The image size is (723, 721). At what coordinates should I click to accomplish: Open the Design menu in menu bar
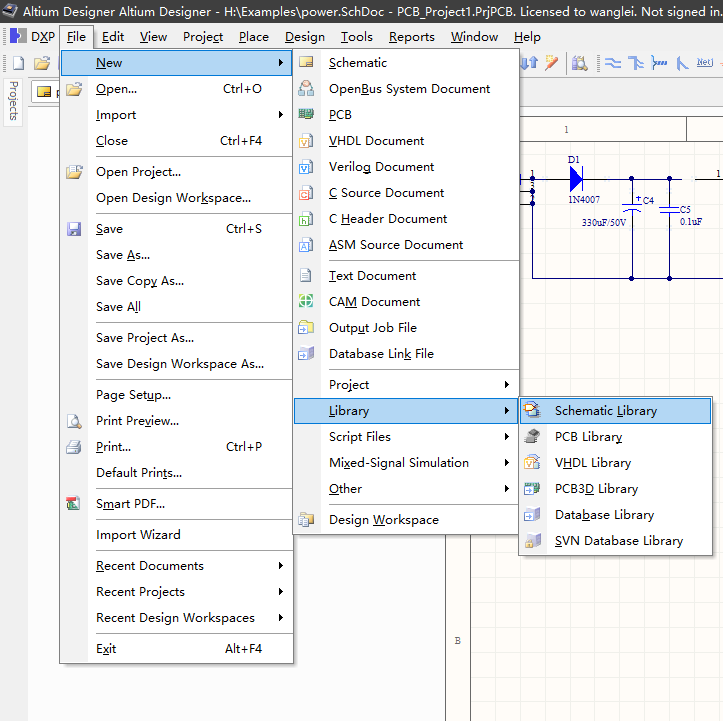[x=304, y=37]
